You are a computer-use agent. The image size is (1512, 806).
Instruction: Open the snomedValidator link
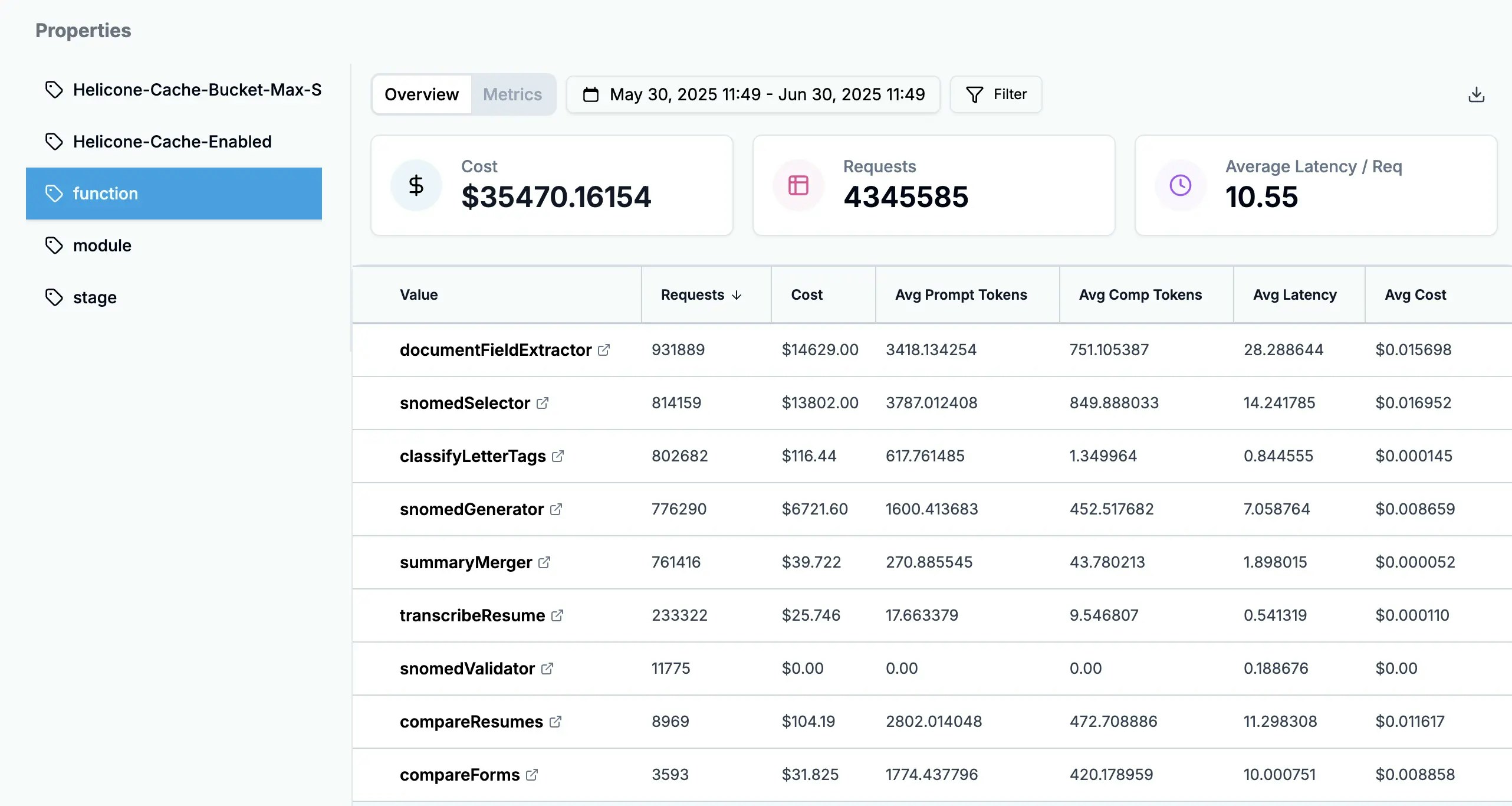547,669
